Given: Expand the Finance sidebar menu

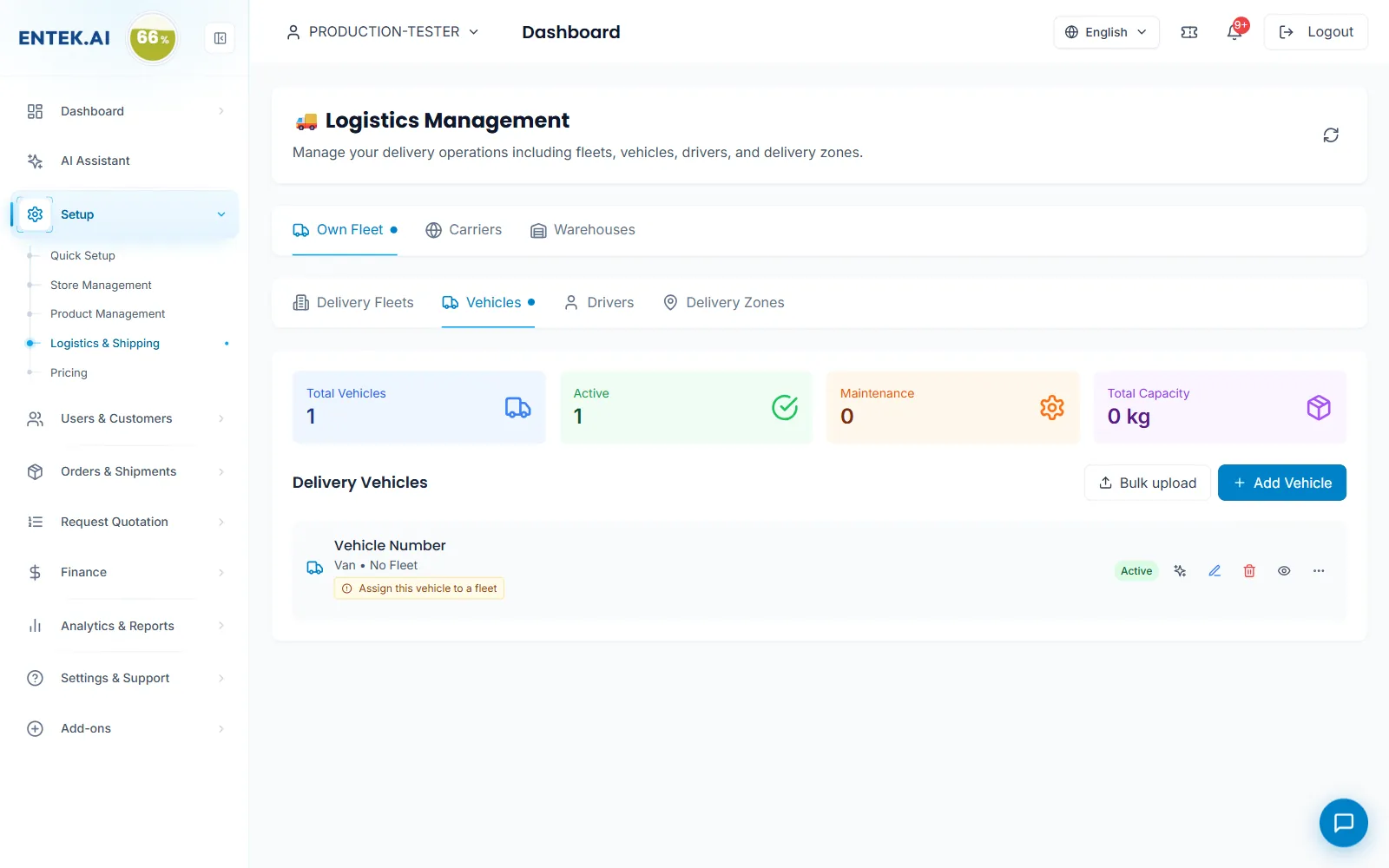Looking at the screenshot, I should (x=125, y=572).
